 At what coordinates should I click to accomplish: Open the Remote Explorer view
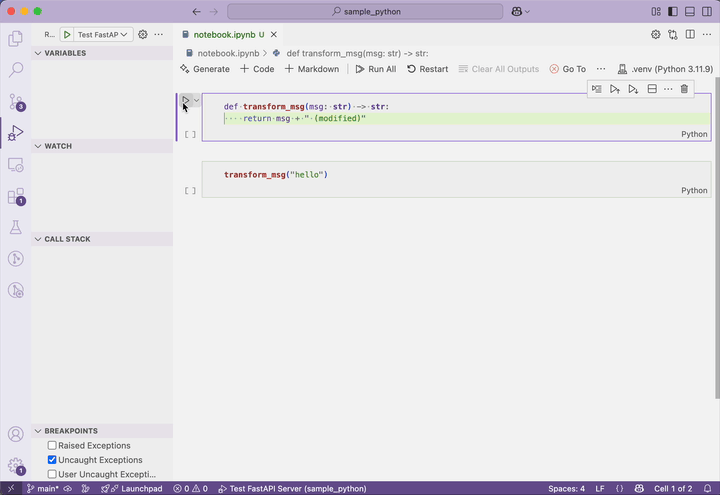pyautogui.click(x=16, y=165)
